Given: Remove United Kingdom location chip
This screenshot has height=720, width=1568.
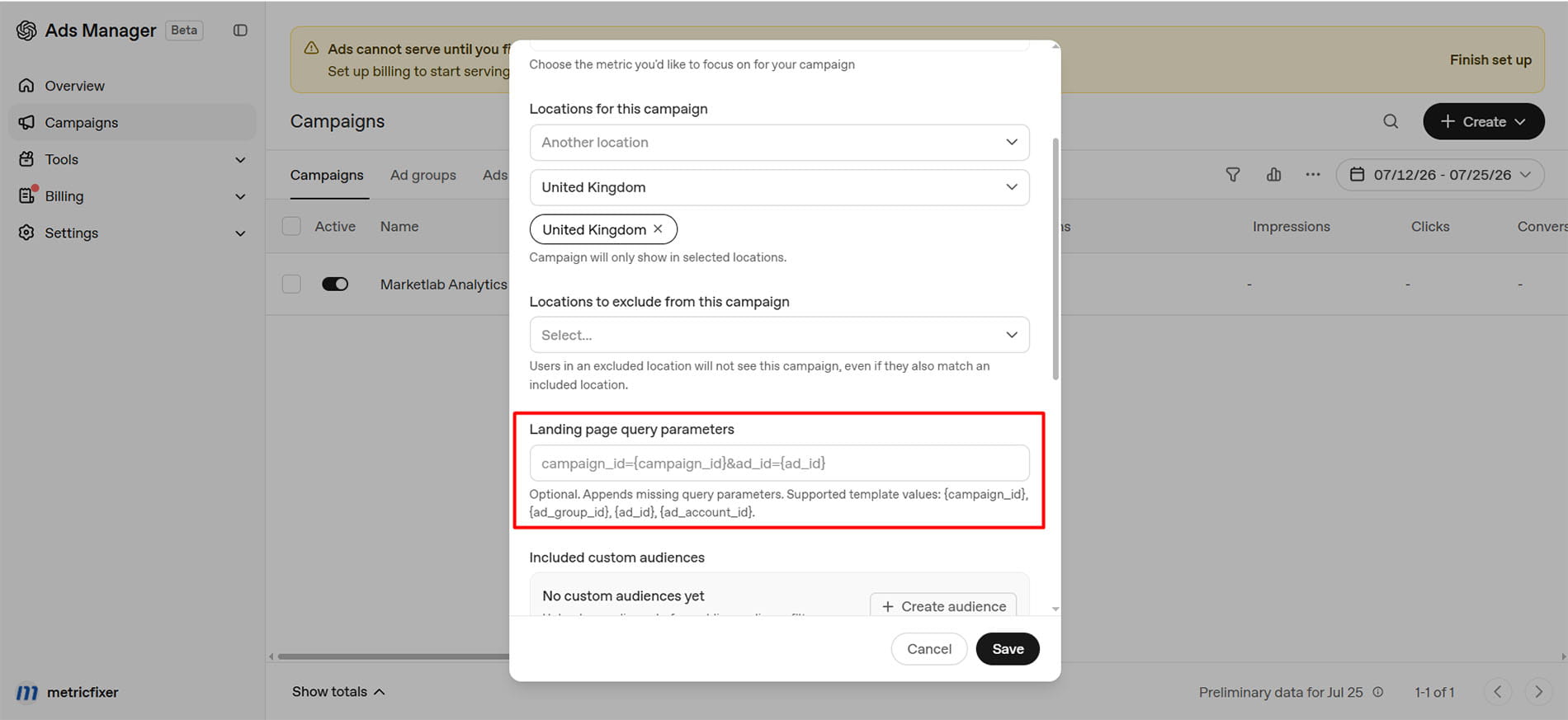Looking at the screenshot, I should click(658, 229).
